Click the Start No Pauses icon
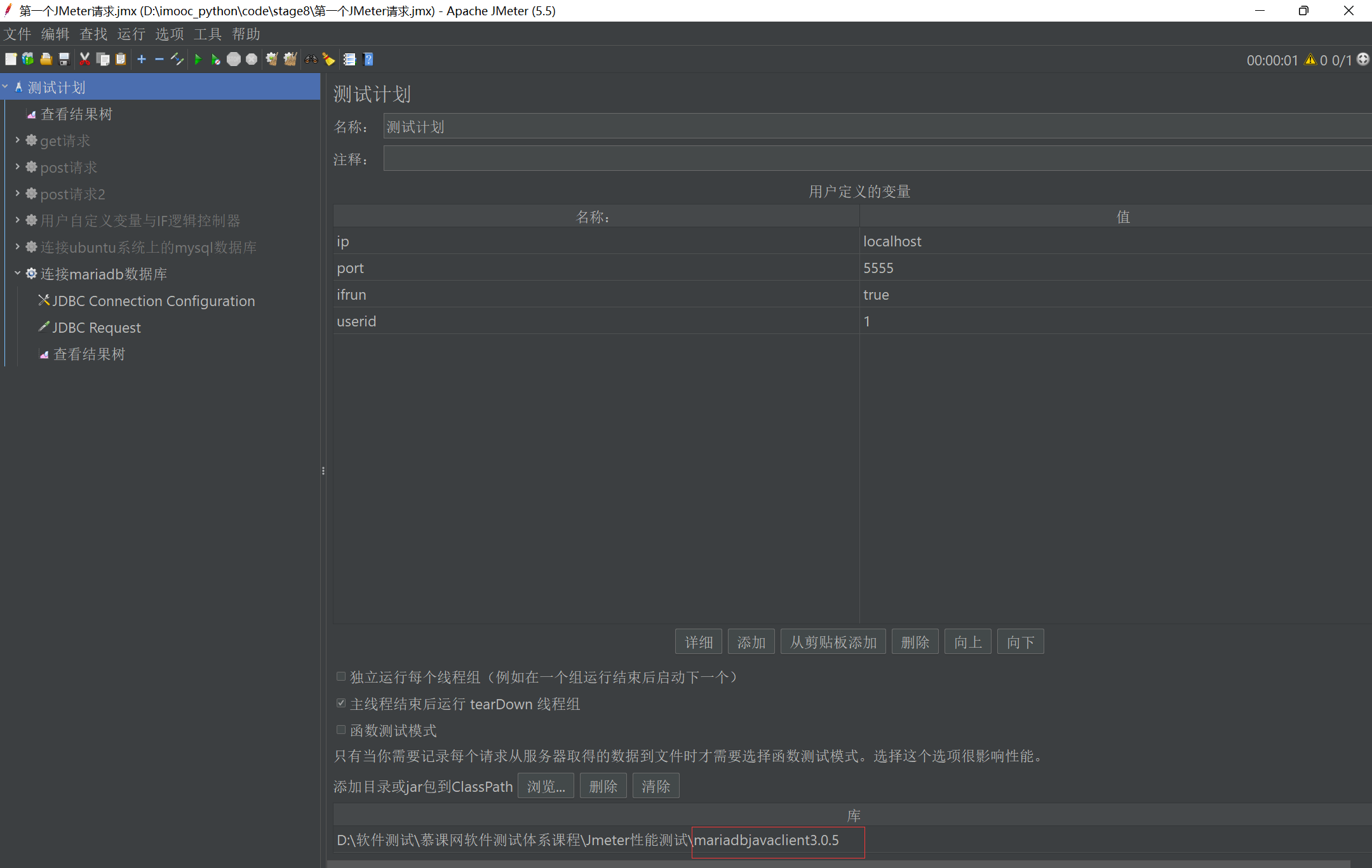 (216, 60)
